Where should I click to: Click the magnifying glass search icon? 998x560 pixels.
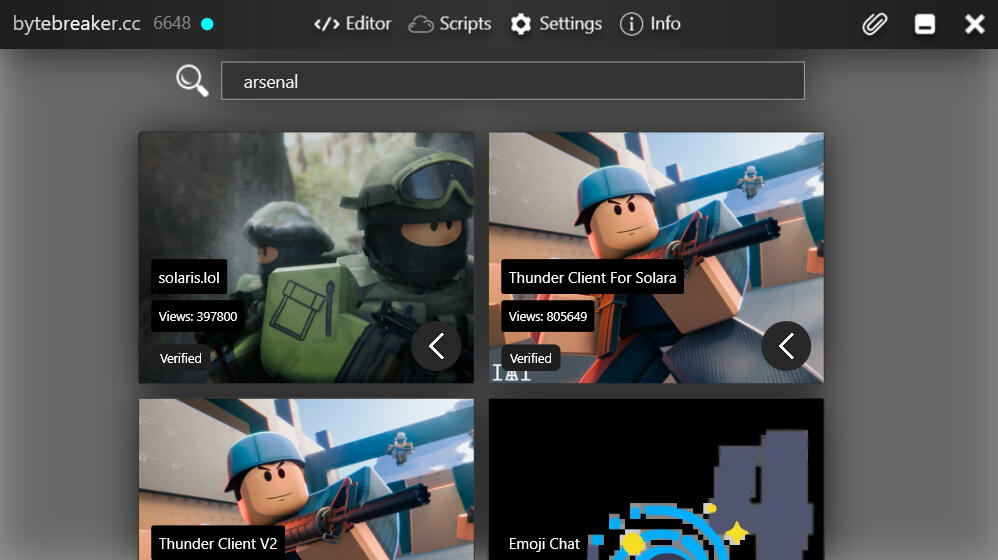(191, 80)
